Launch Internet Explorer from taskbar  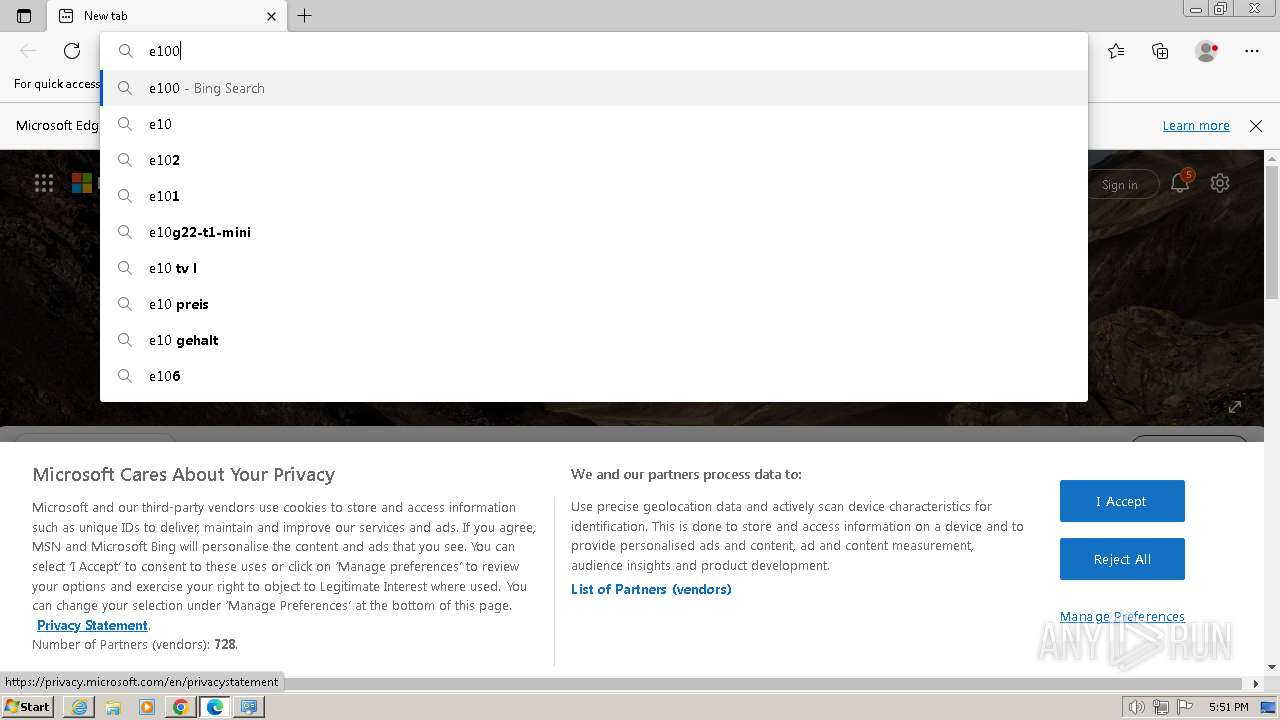[79, 707]
